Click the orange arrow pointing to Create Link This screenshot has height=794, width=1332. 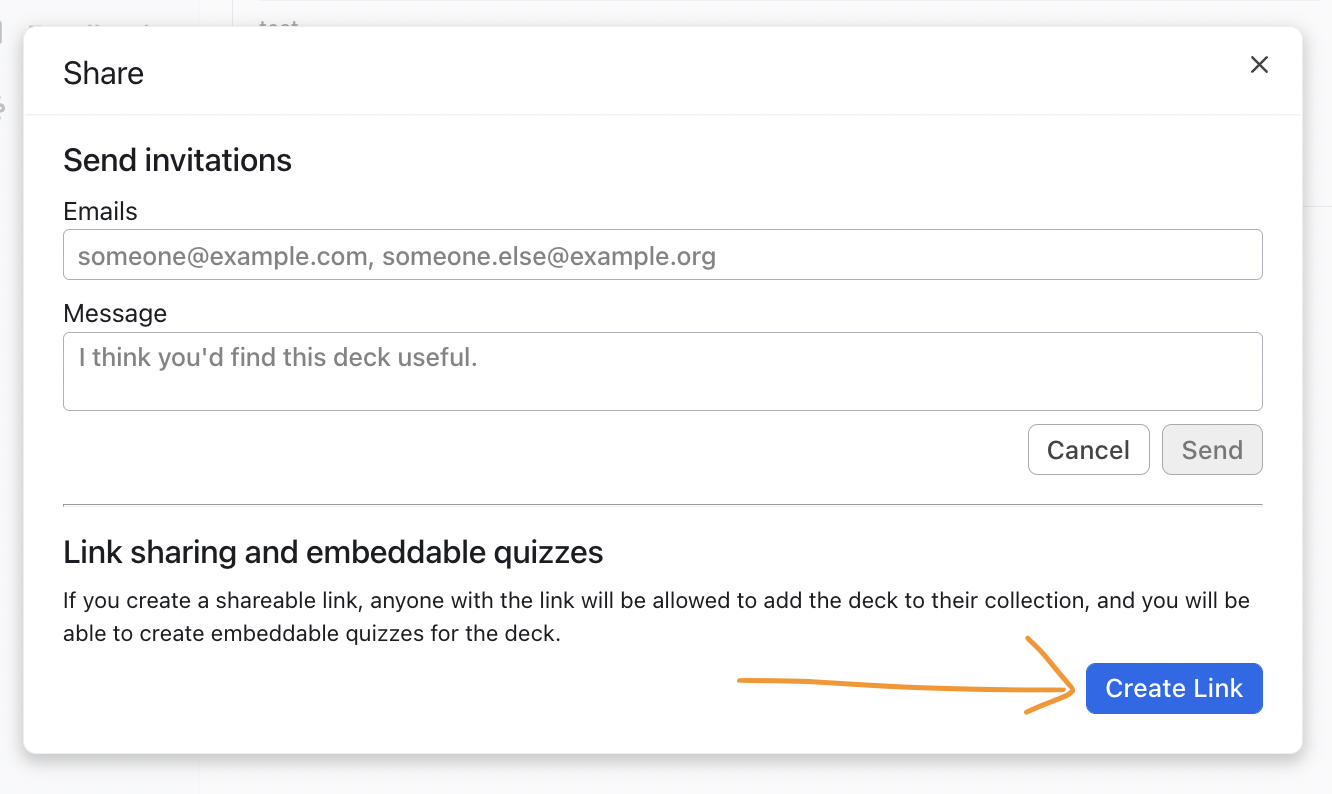(900, 684)
